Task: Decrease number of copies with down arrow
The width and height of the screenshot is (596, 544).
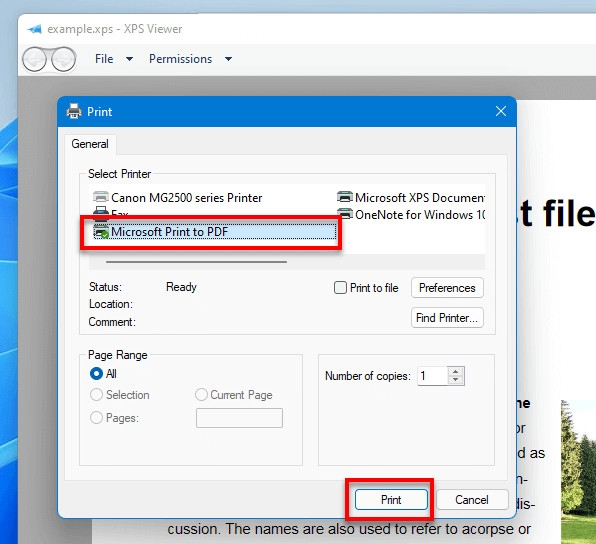Action: coord(456,380)
